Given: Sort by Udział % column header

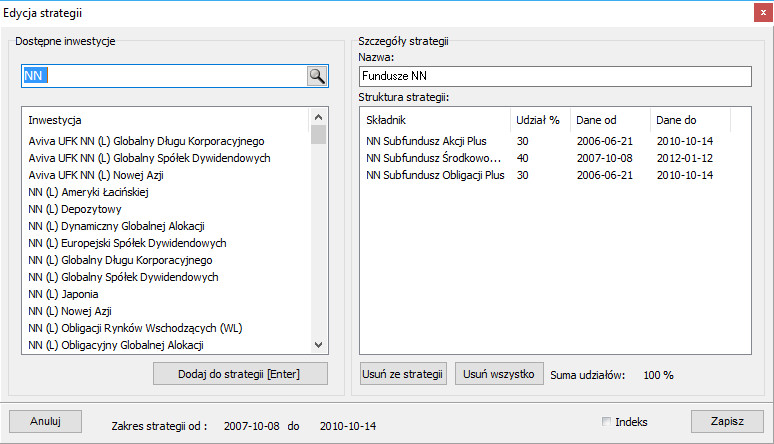Looking at the screenshot, I should [x=539, y=120].
